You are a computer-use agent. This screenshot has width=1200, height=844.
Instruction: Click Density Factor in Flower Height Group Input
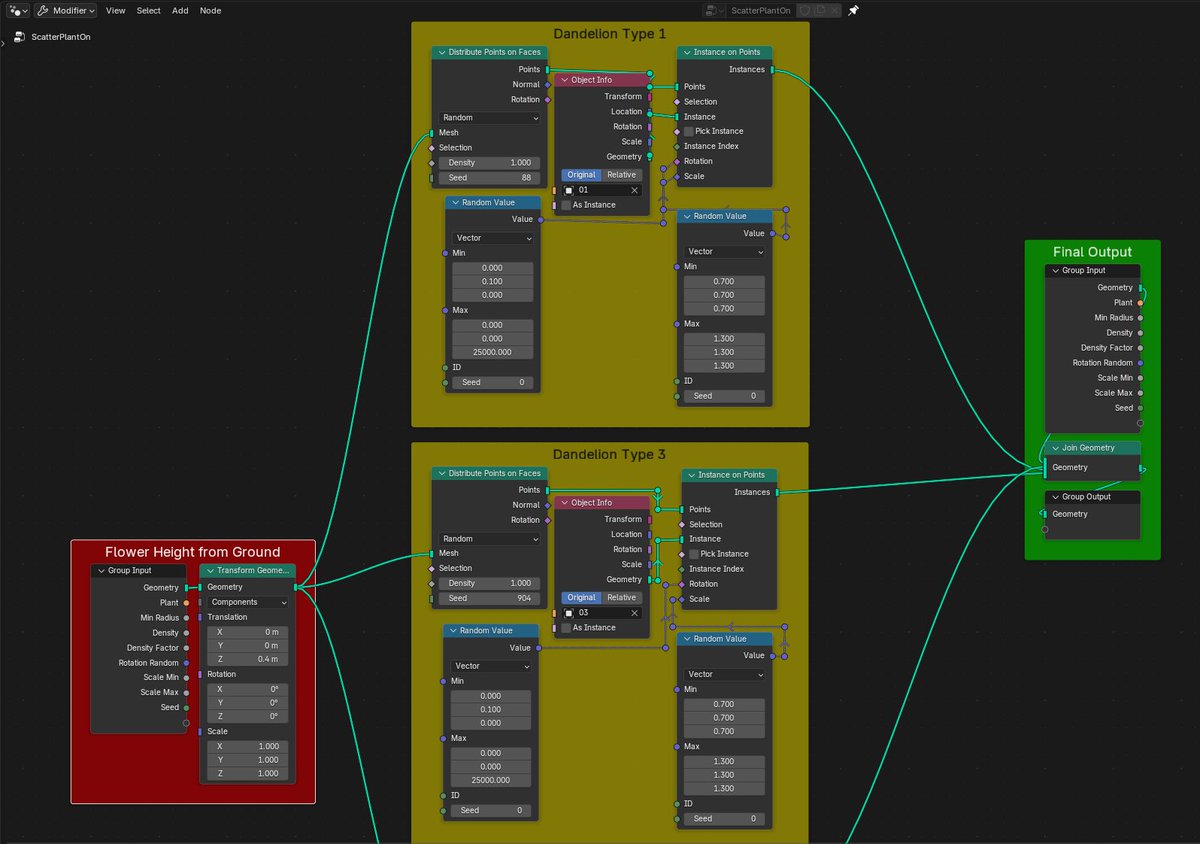pos(153,648)
